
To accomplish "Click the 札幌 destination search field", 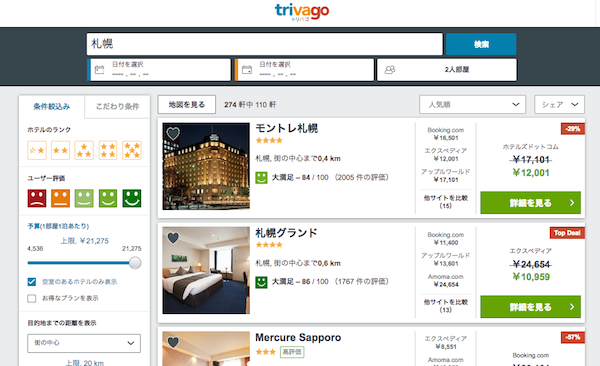I will point(264,44).
